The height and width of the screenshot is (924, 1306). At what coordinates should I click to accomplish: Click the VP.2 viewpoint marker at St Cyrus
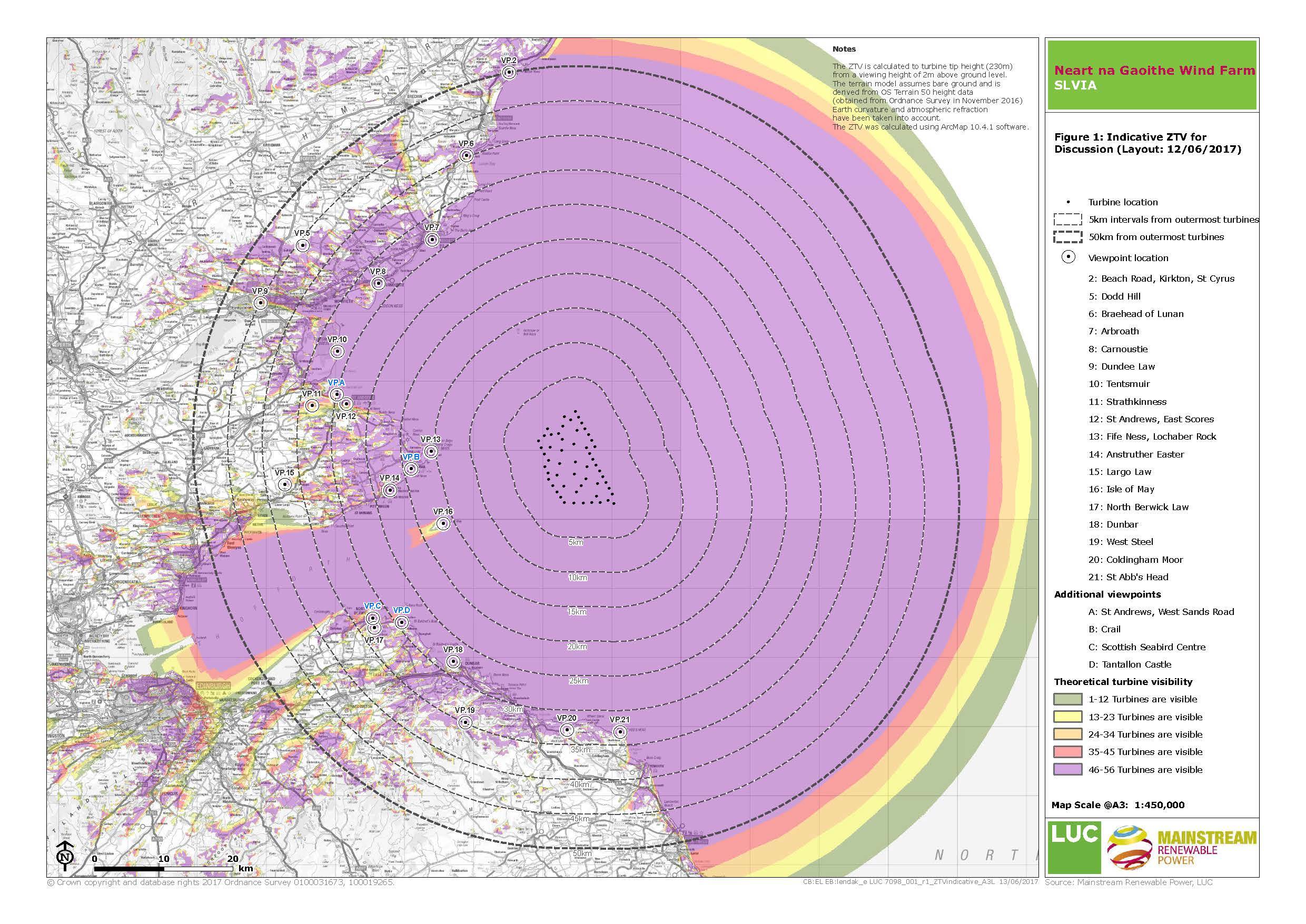[509, 72]
